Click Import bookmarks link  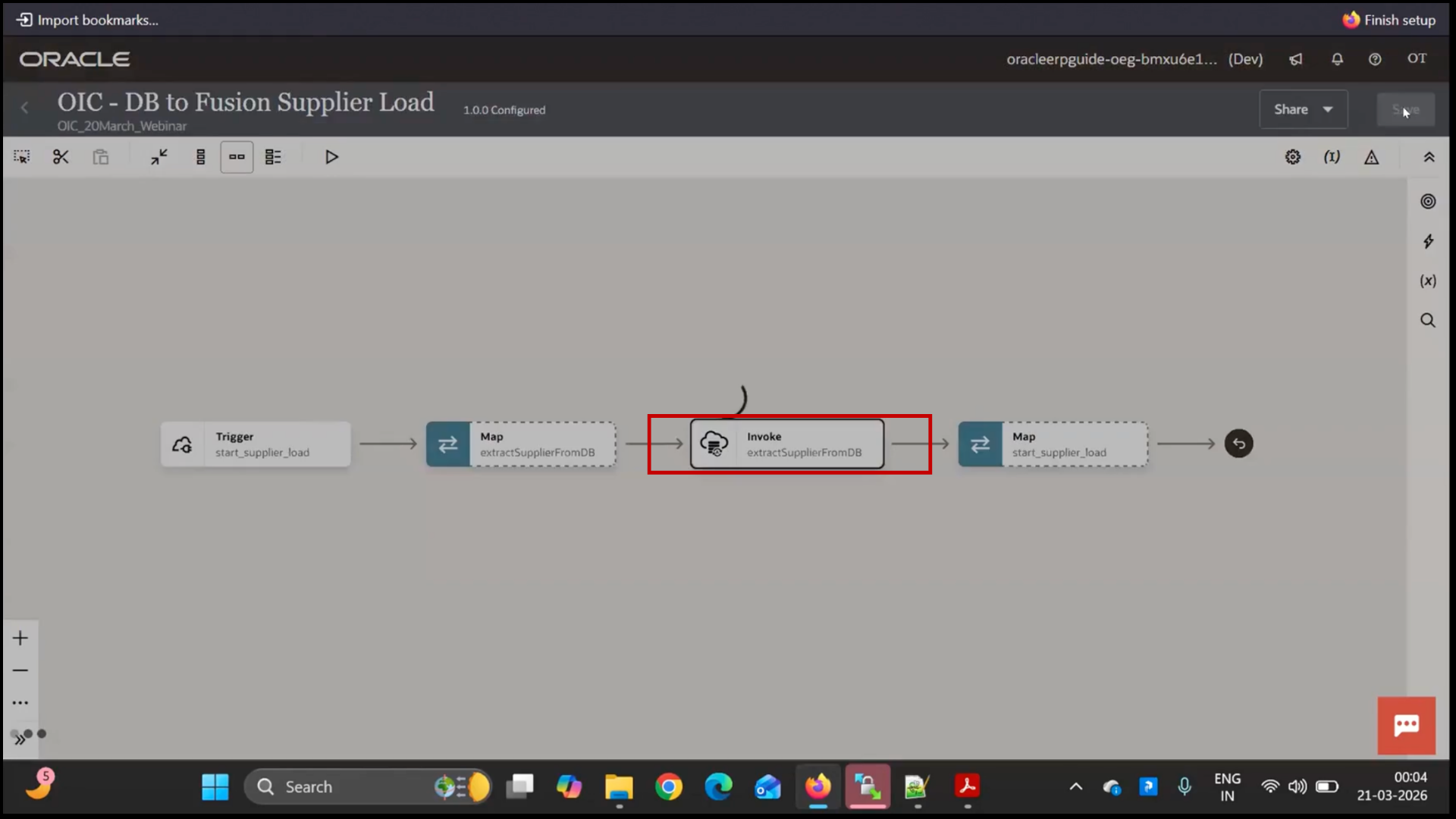88,20
